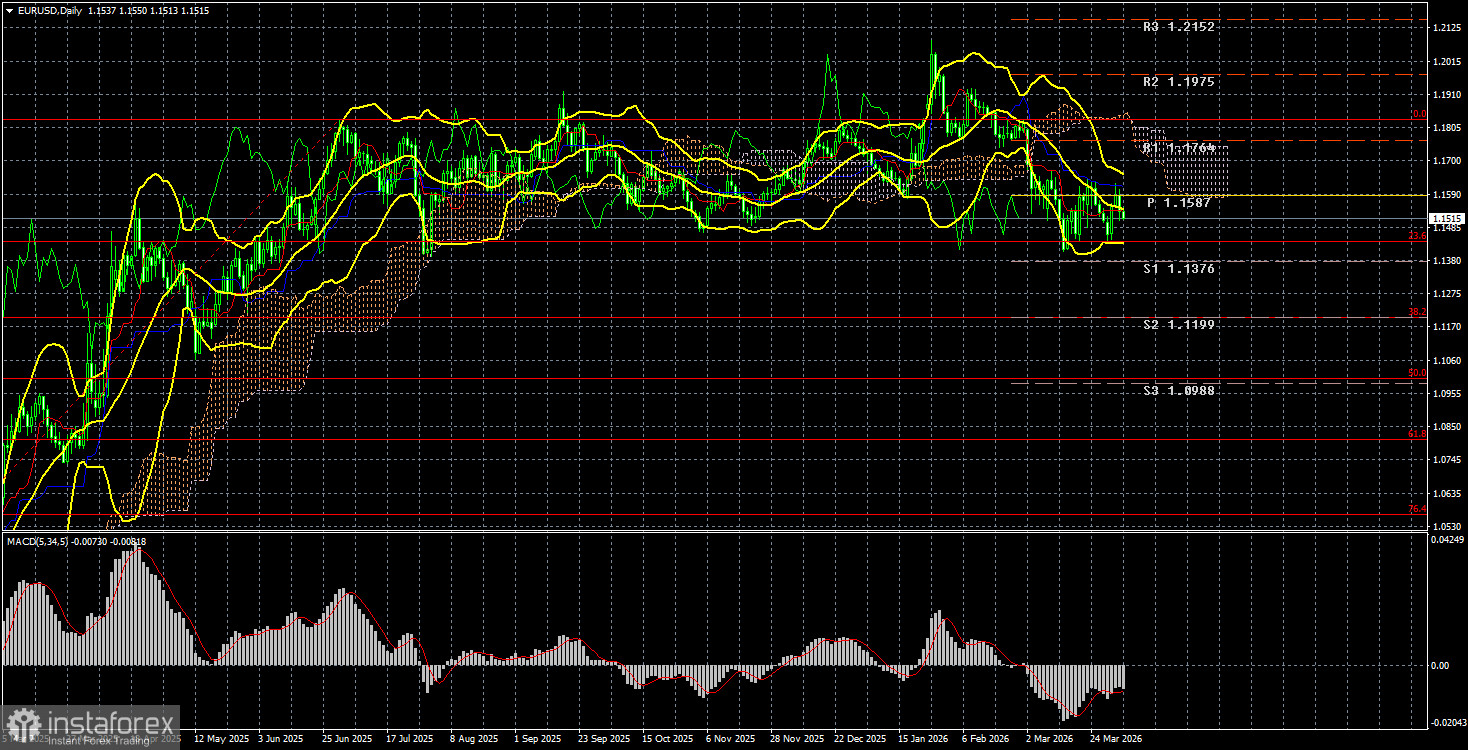Click the 25 Jun 2025 date label
The height and width of the screenshot is (750, 1468).
click(x=346, y=739)
